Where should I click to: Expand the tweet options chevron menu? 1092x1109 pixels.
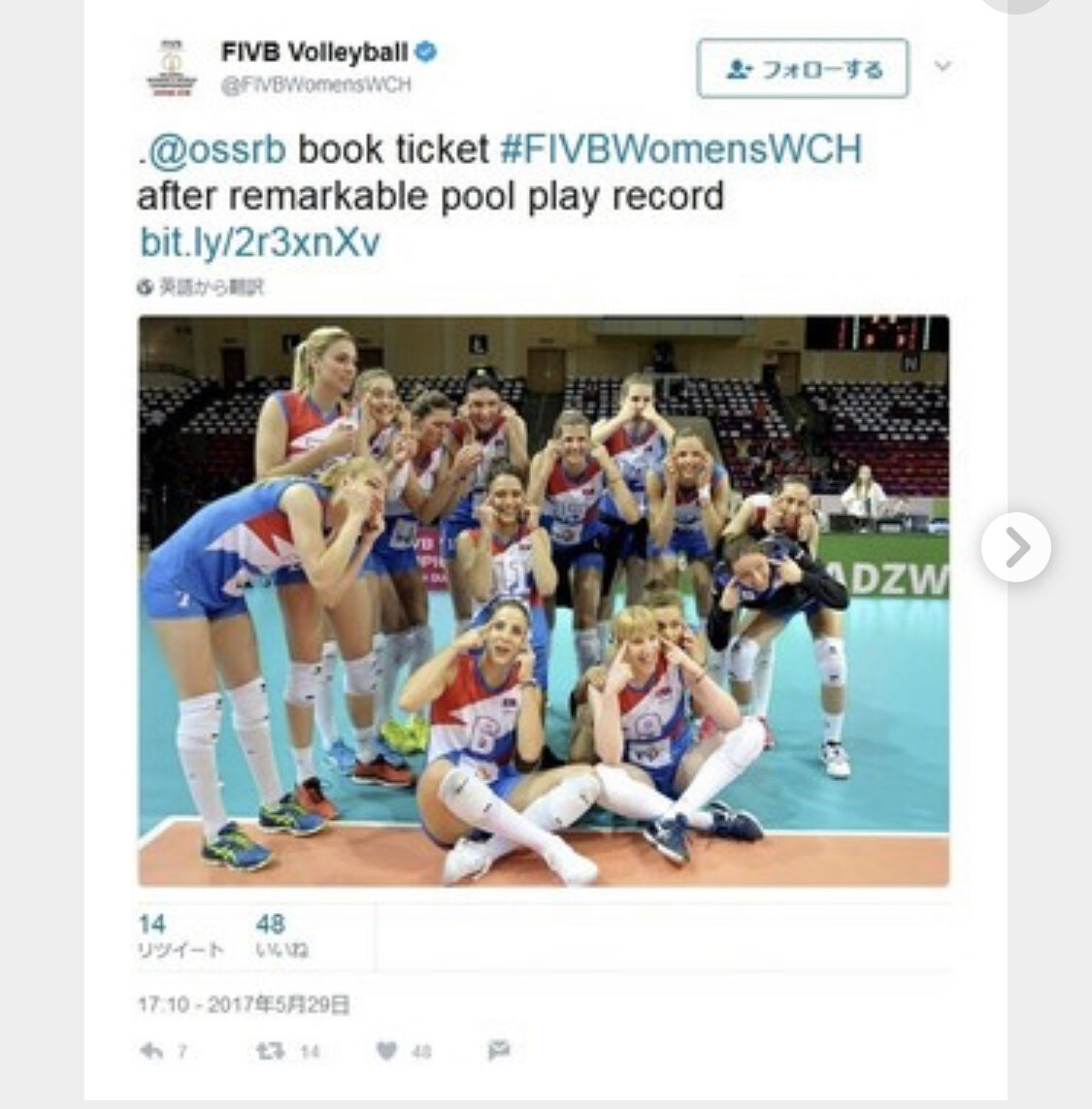point(942,67)
